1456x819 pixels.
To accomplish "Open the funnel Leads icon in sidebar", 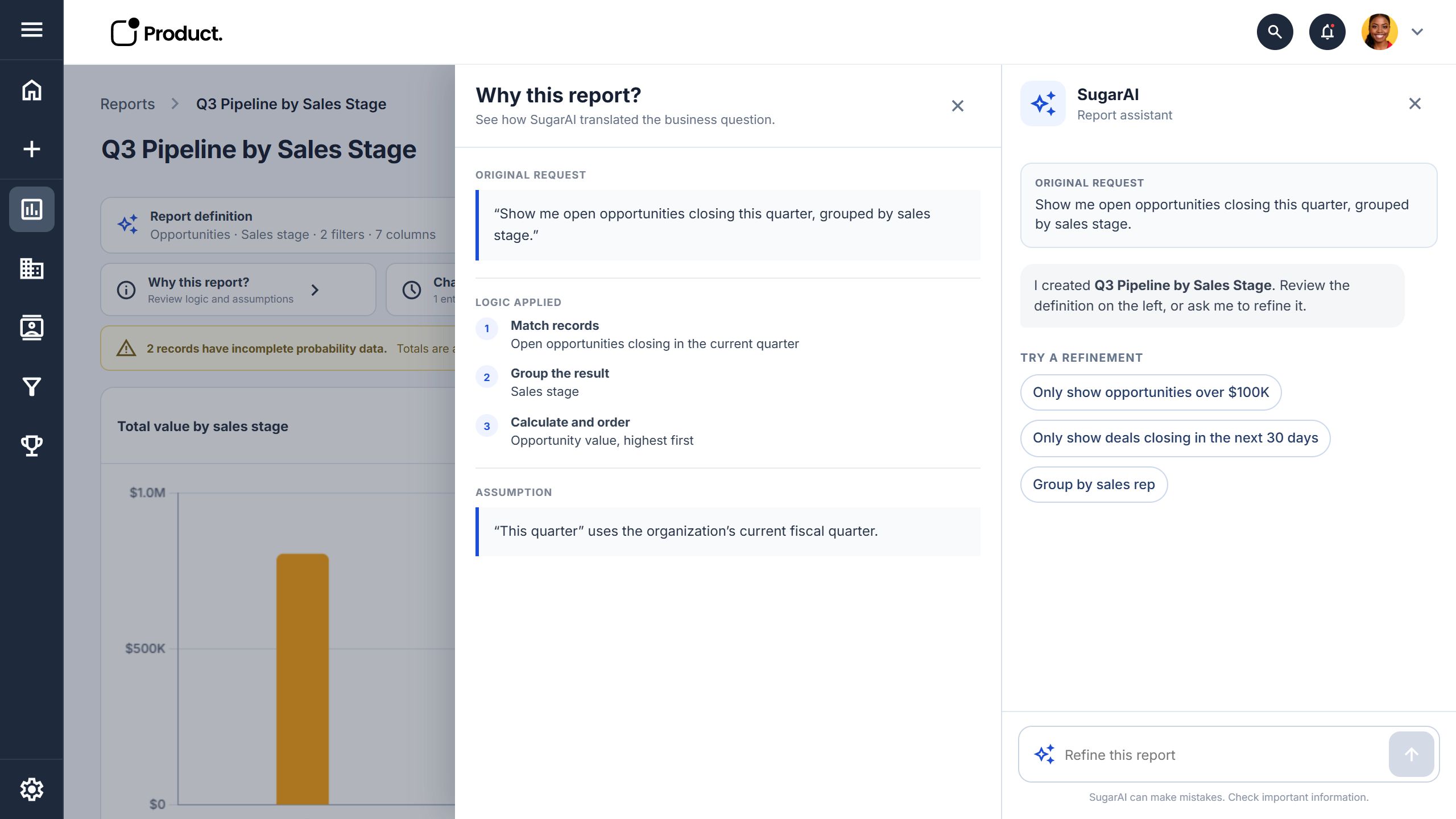I will click(x=32, y=387).
